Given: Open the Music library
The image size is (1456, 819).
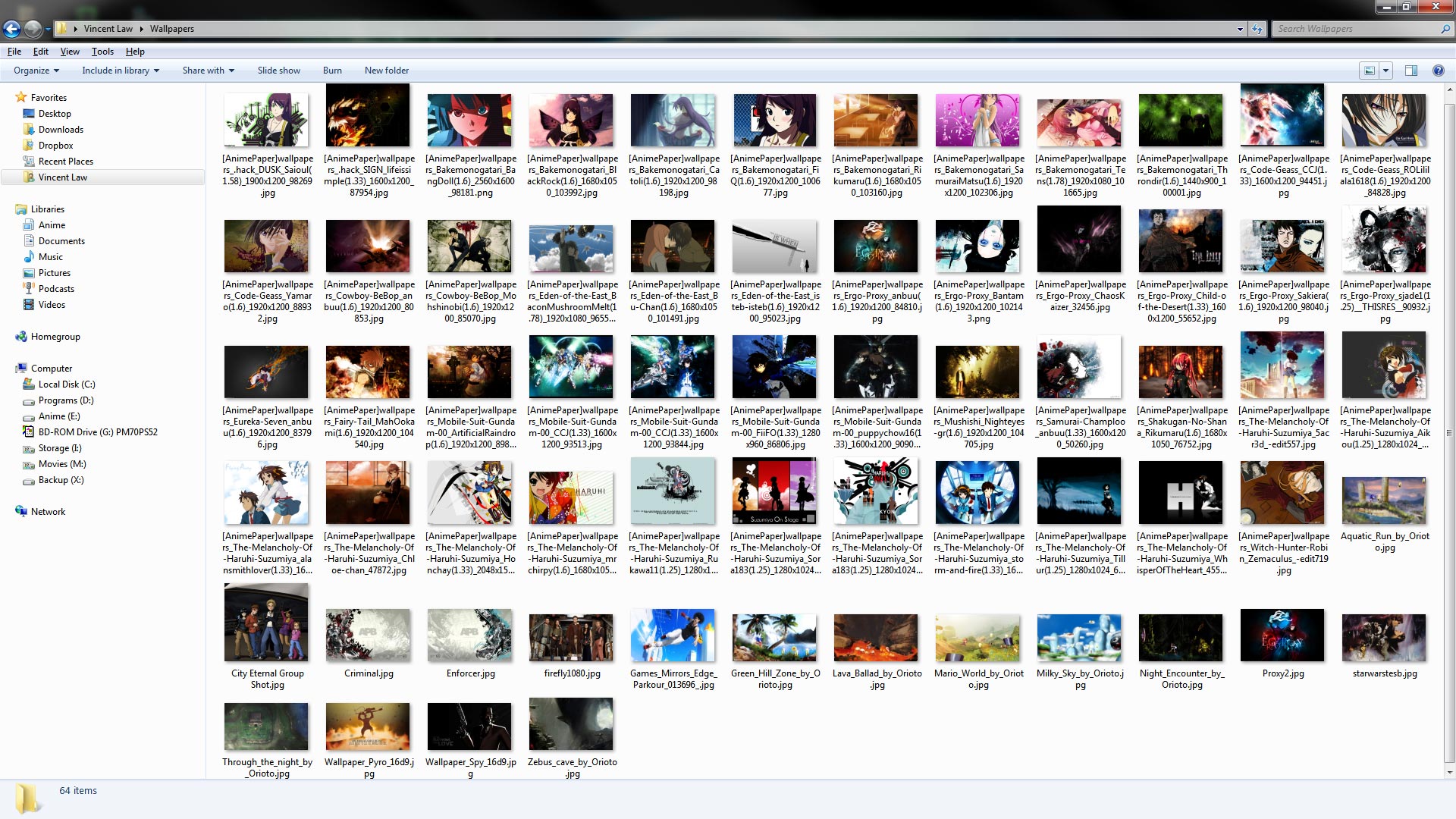Looking at the screenshot, I should (50, 257).
